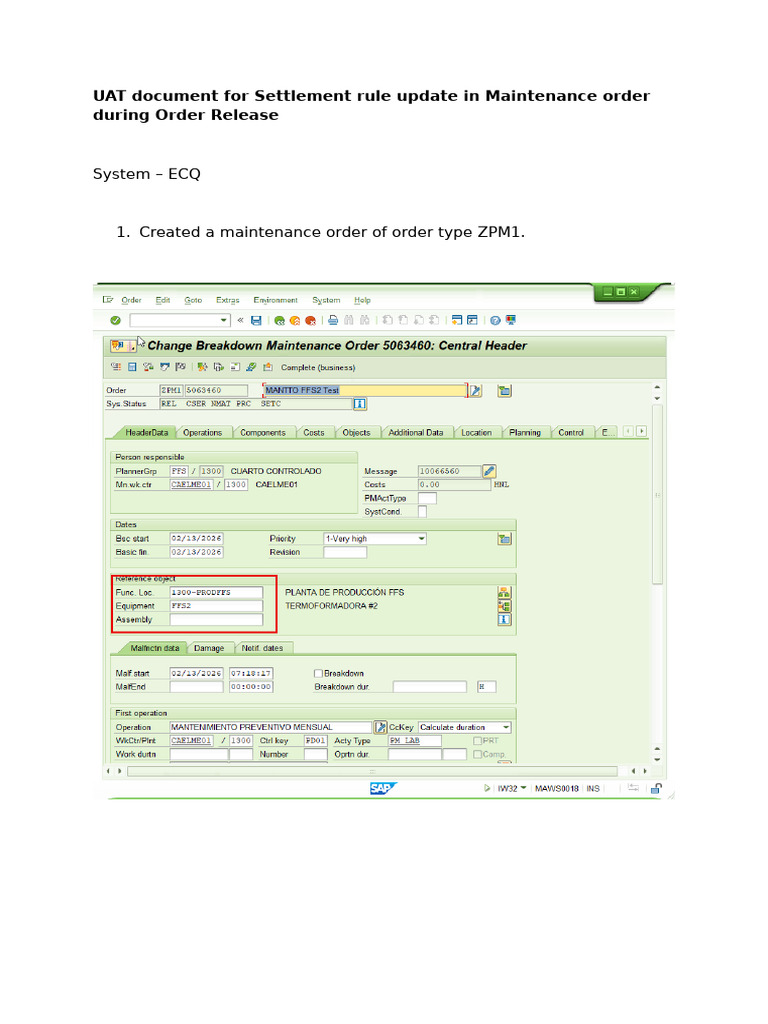Viewport: 768px width, 1024px height.
Task: Switch to the Additional Data tab
Action: [x=415, y=432]
